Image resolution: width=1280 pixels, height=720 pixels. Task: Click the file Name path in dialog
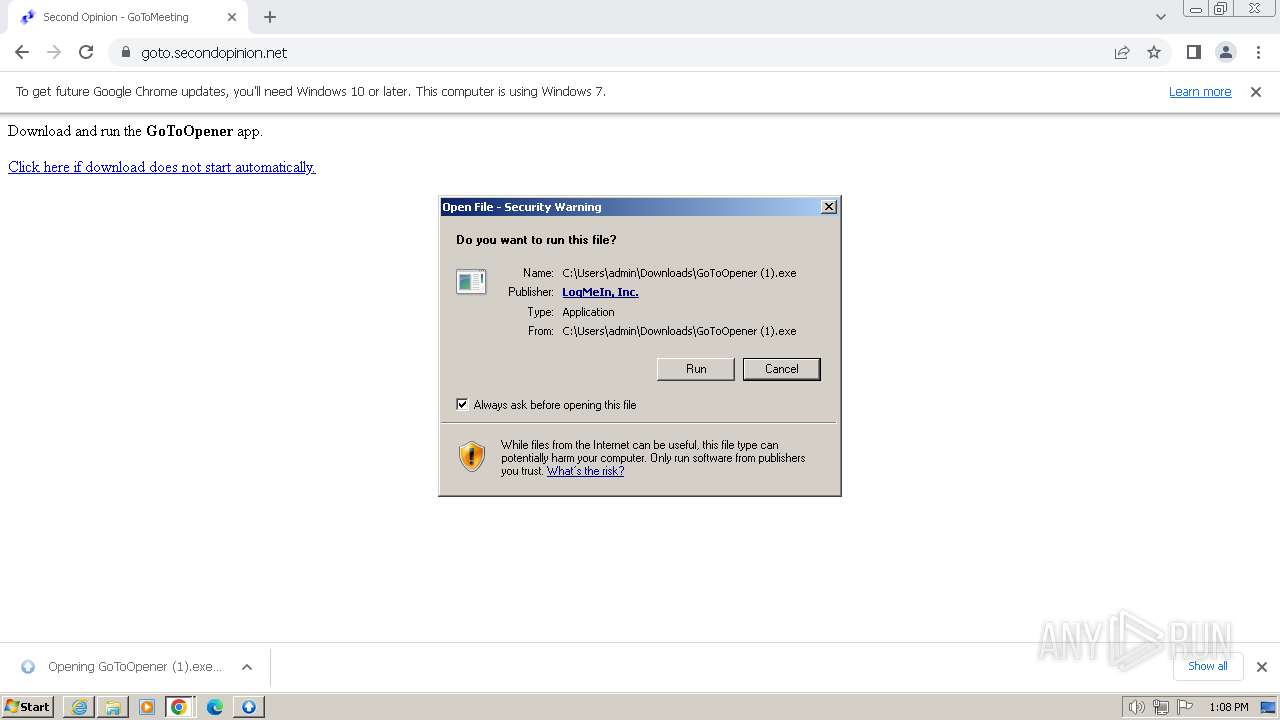click(679, 273)
